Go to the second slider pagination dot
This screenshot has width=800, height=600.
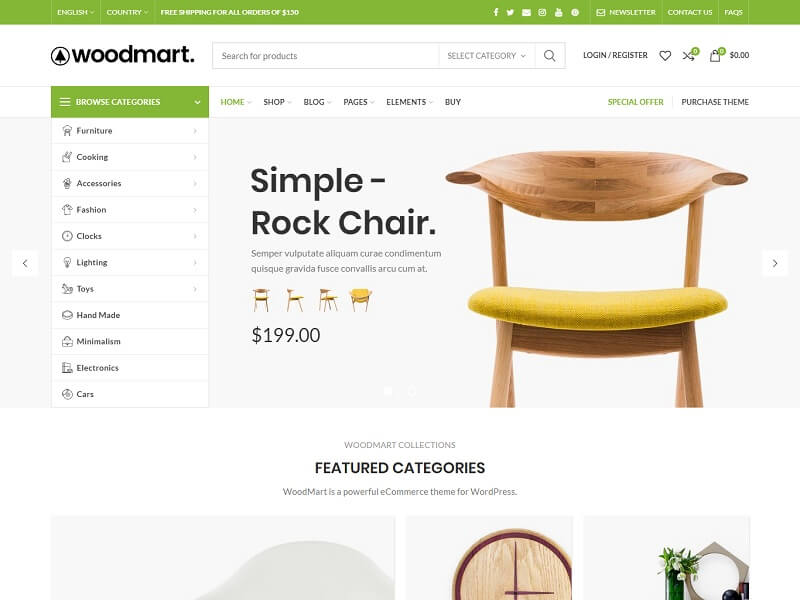click(411, 391)
